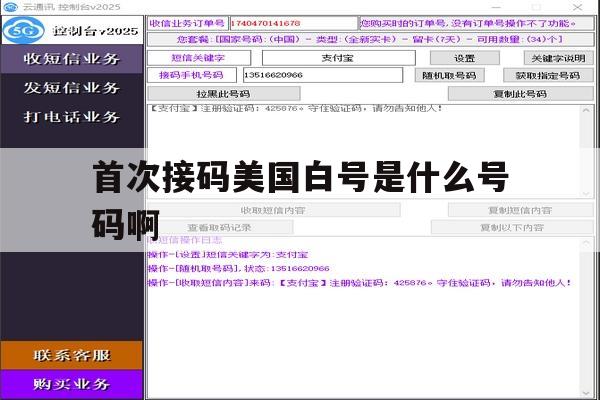Click 拉黑此号码 button
Image resolution: width=600 pixels, height=400 pixels.
click(x=224, y=94)
